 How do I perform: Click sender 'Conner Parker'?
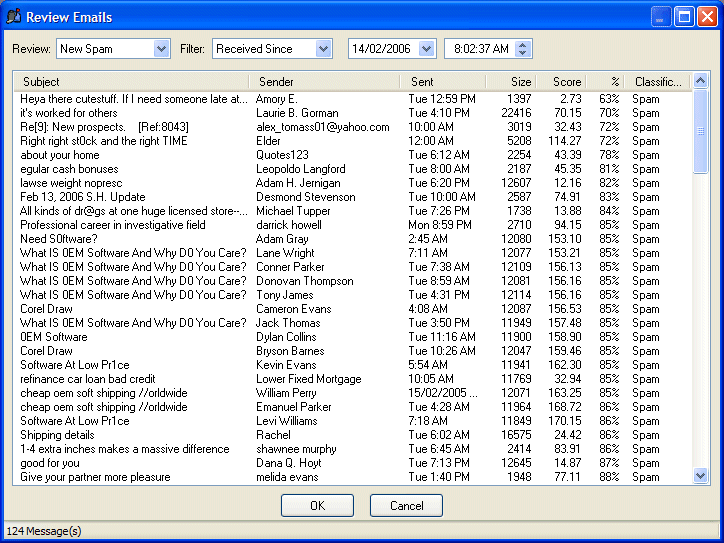tap(290, 267)
